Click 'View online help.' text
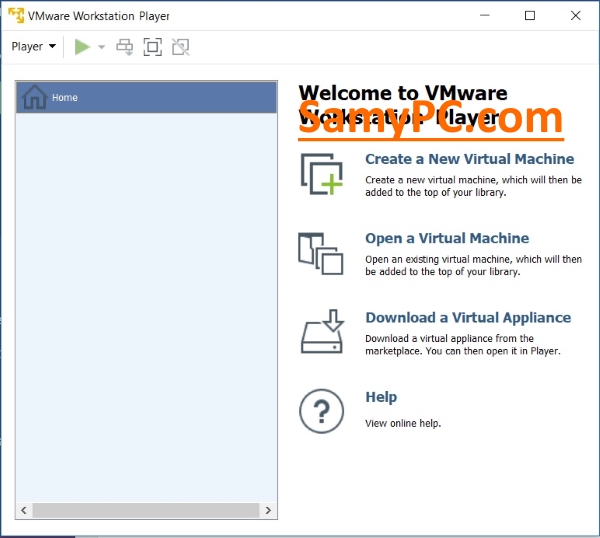The width and height of the screenshot is (600, 538). click(x=403, y=424)
